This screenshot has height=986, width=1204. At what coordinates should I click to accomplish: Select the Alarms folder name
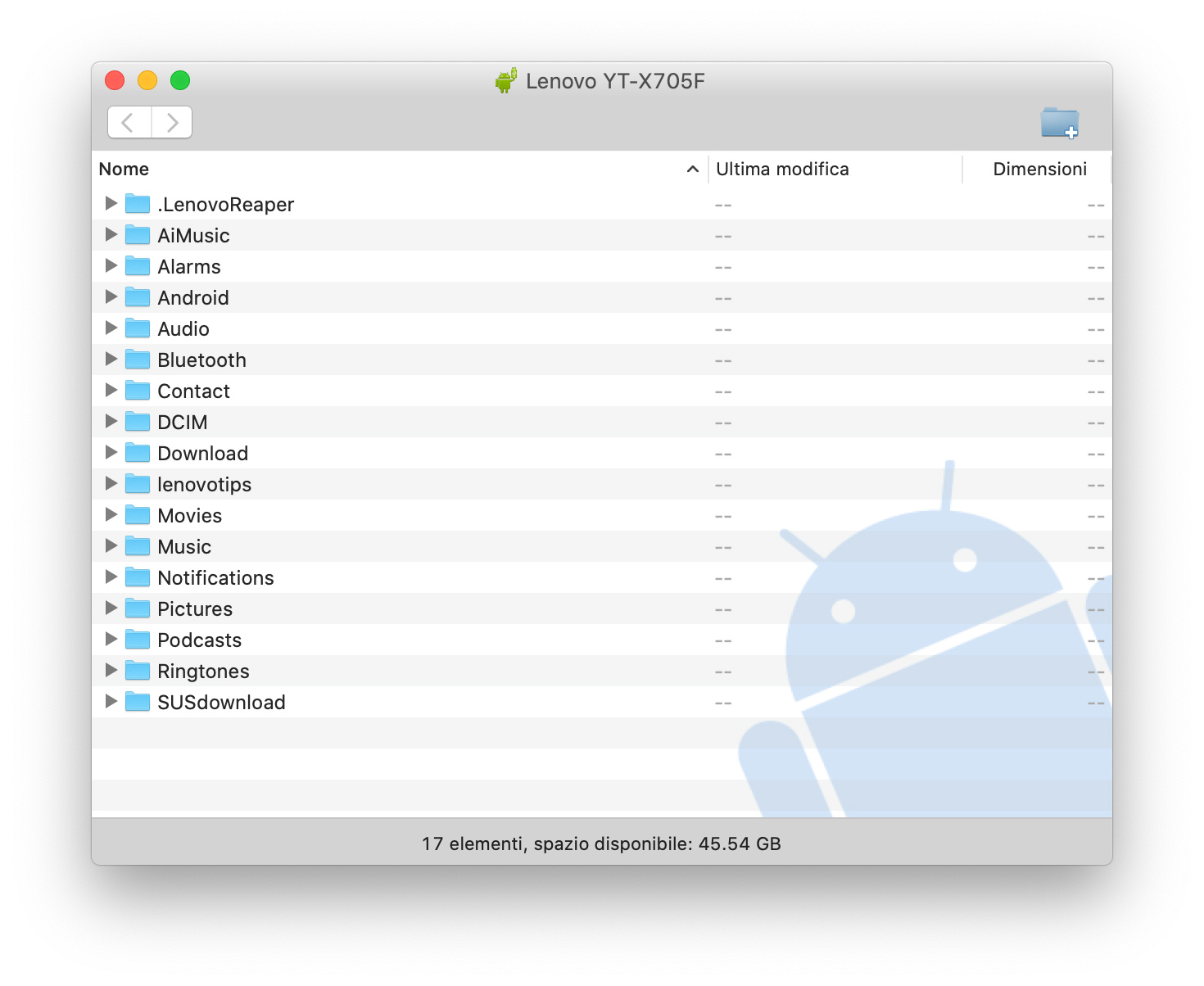(189, 267)
